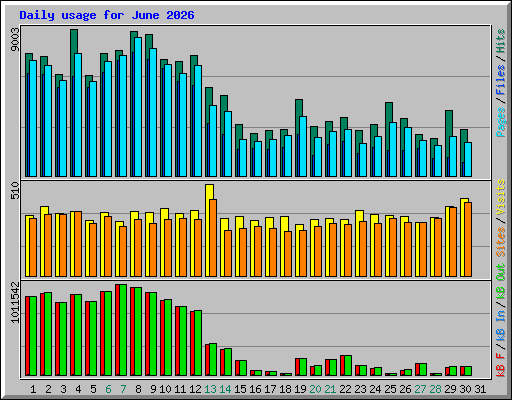Click weekend day 6 label

coord(108,389)
